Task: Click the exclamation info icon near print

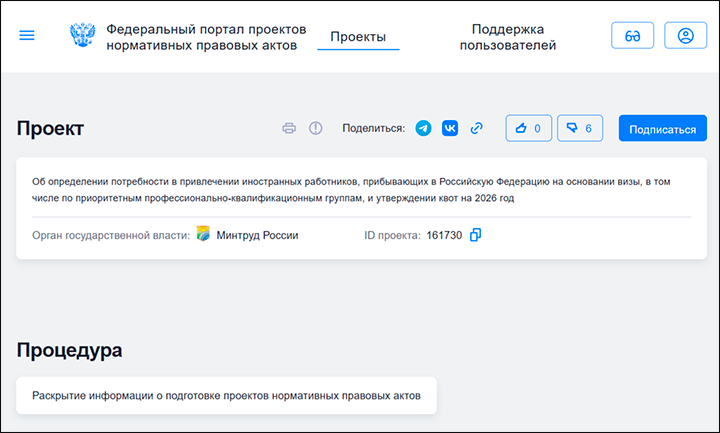Action: point(316,128)
